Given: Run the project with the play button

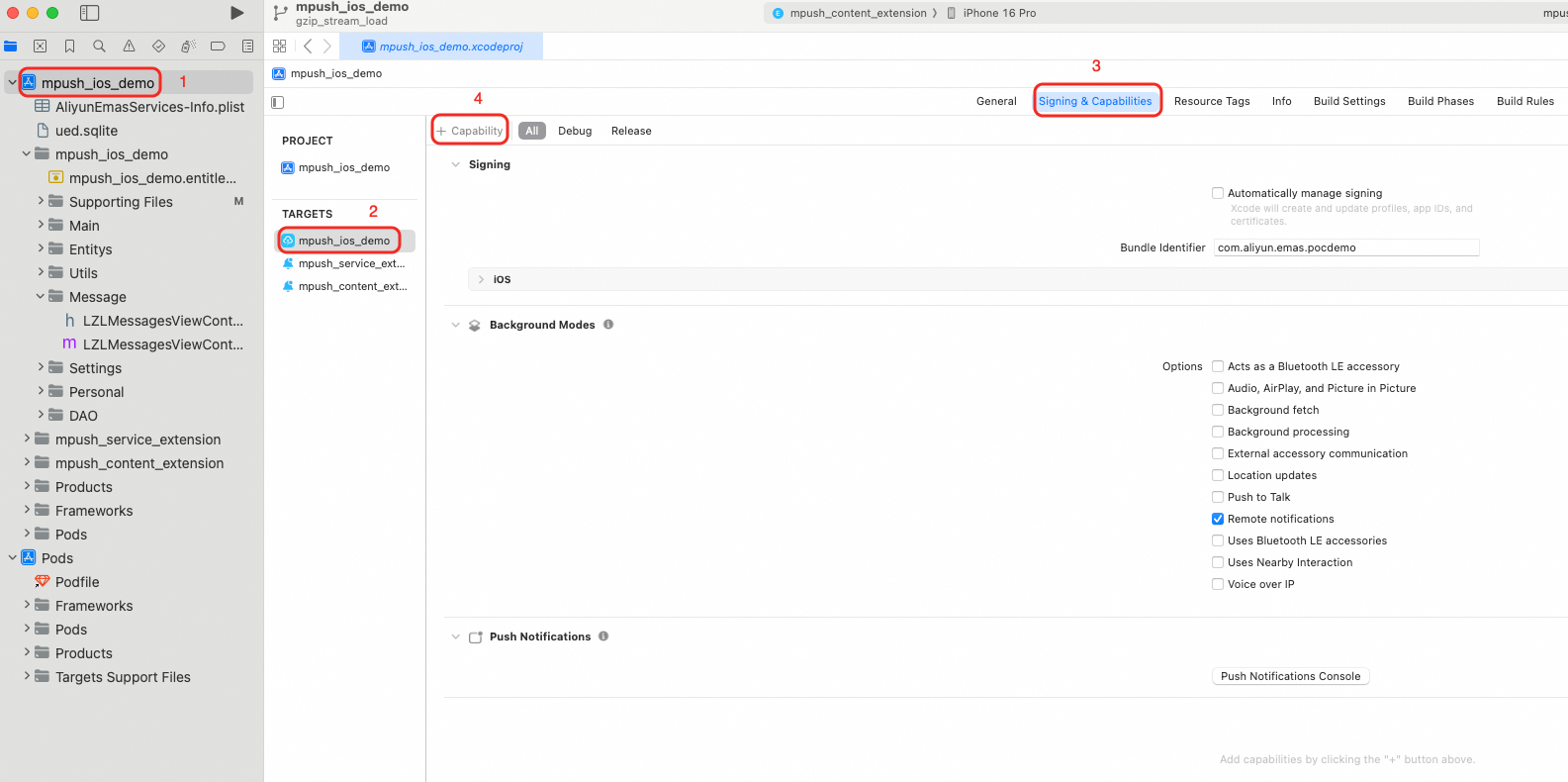Looking at the screenshot, I should coord(237,13).
